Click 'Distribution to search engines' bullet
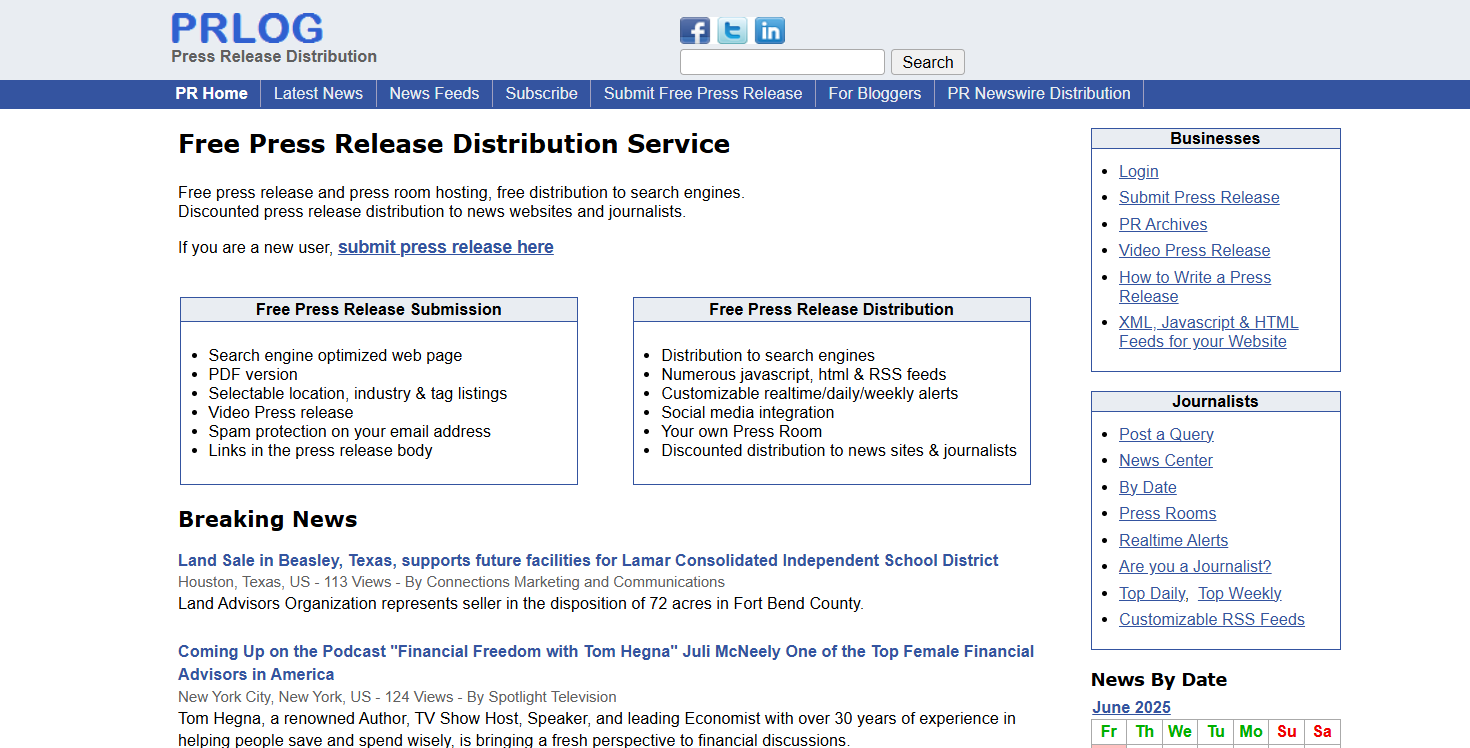This screenshot has width=1470, height=748. pyautogui.click(x=768, y=355)
